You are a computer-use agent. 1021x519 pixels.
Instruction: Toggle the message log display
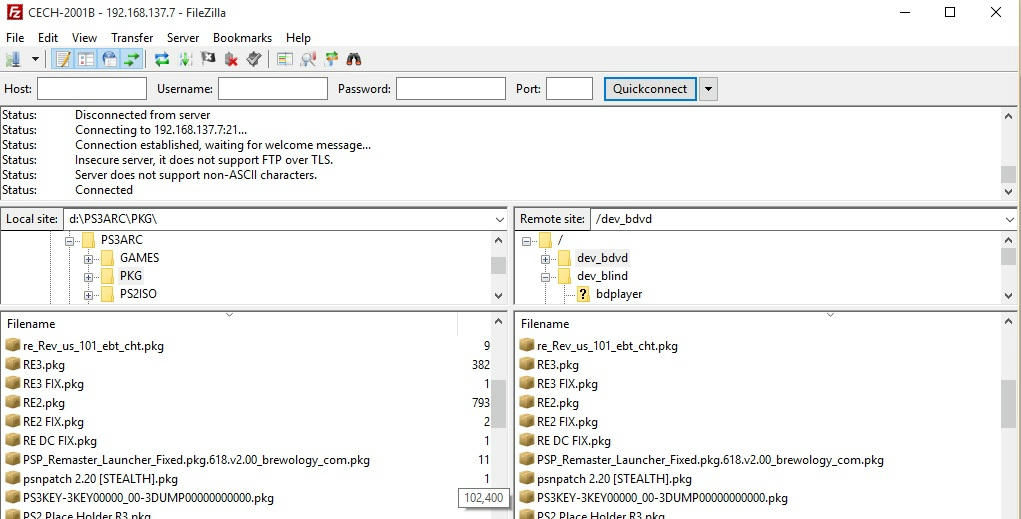coord(63,59)
